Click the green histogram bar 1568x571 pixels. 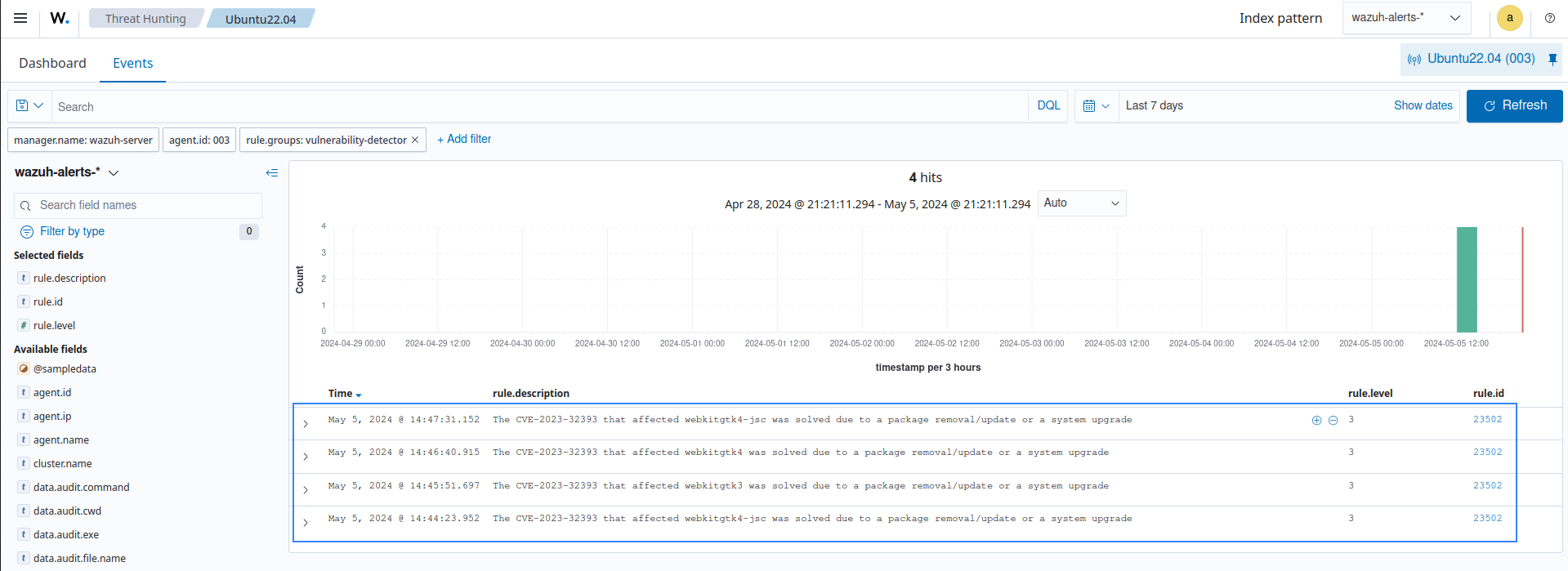pos(1466,279)
